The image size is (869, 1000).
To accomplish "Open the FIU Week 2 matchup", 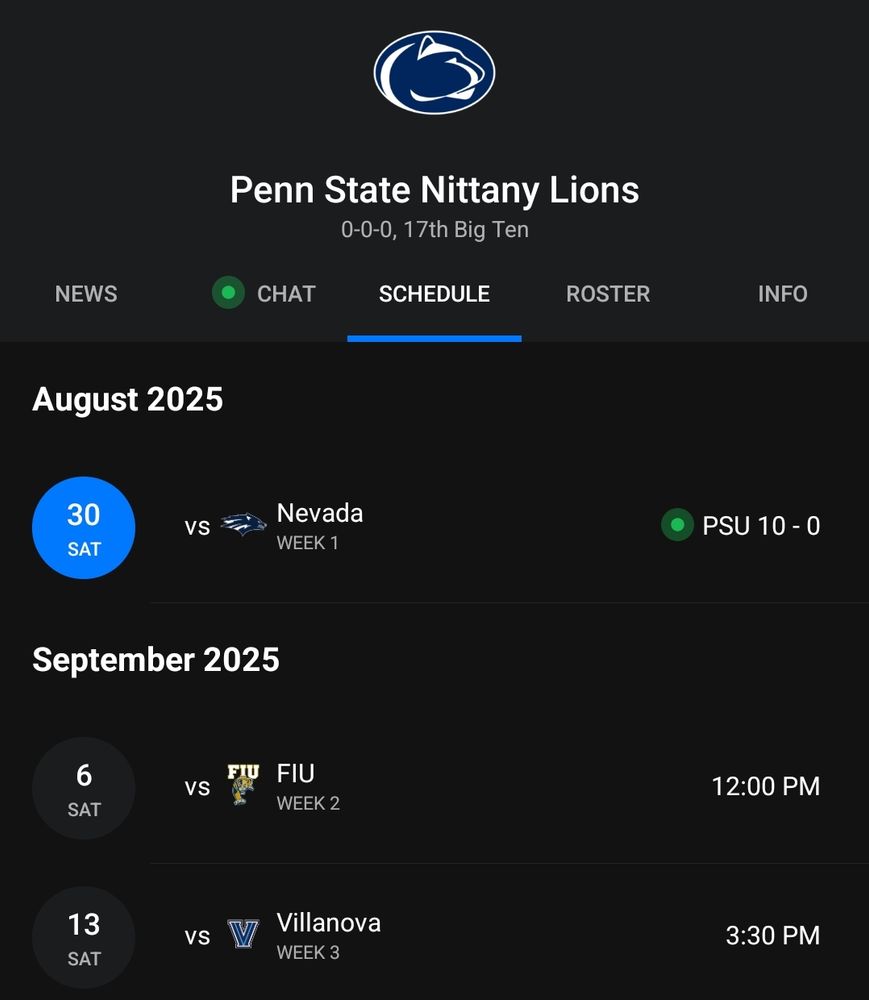I will coord(434,788).
